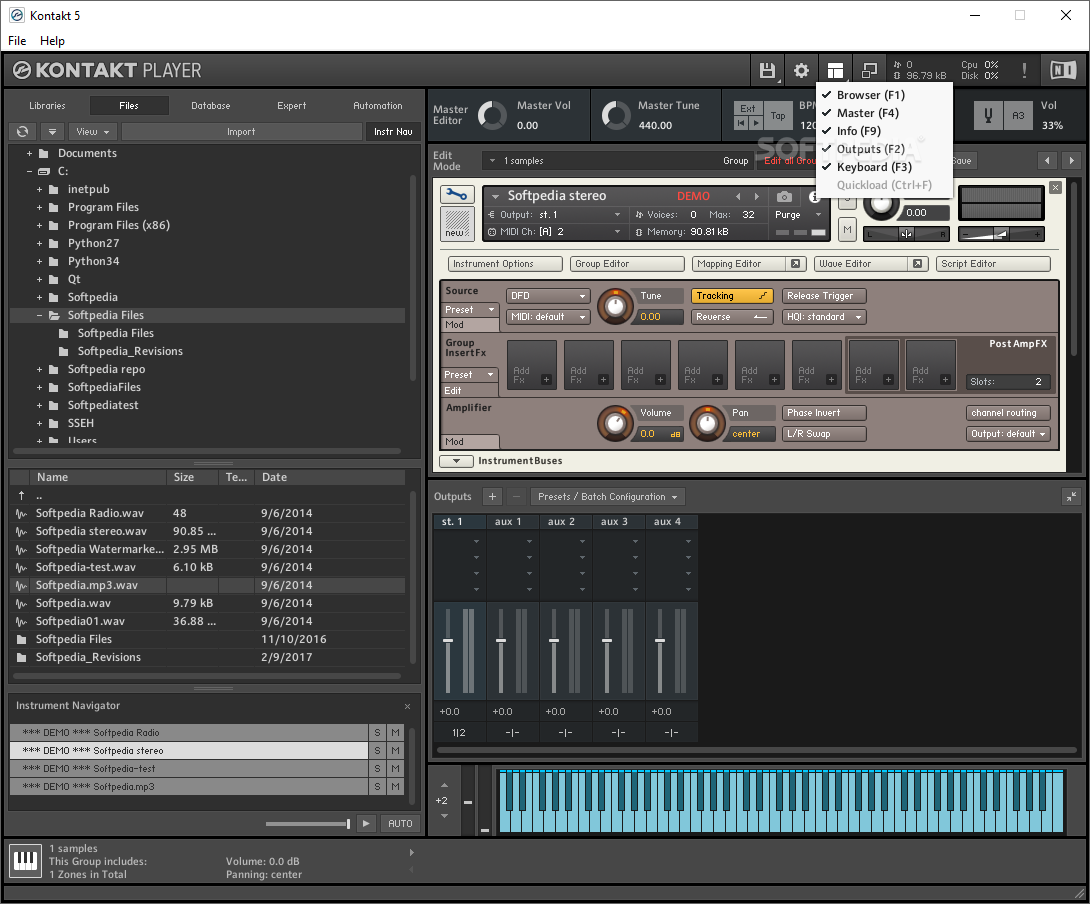Open HQI: standard dropdown

(x=824, y=316)
